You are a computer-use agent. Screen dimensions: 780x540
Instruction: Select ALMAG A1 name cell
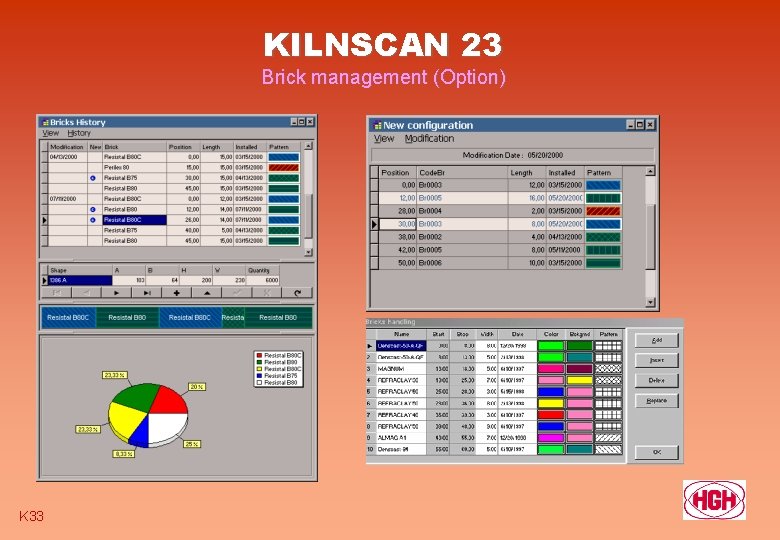pos(401,438)
